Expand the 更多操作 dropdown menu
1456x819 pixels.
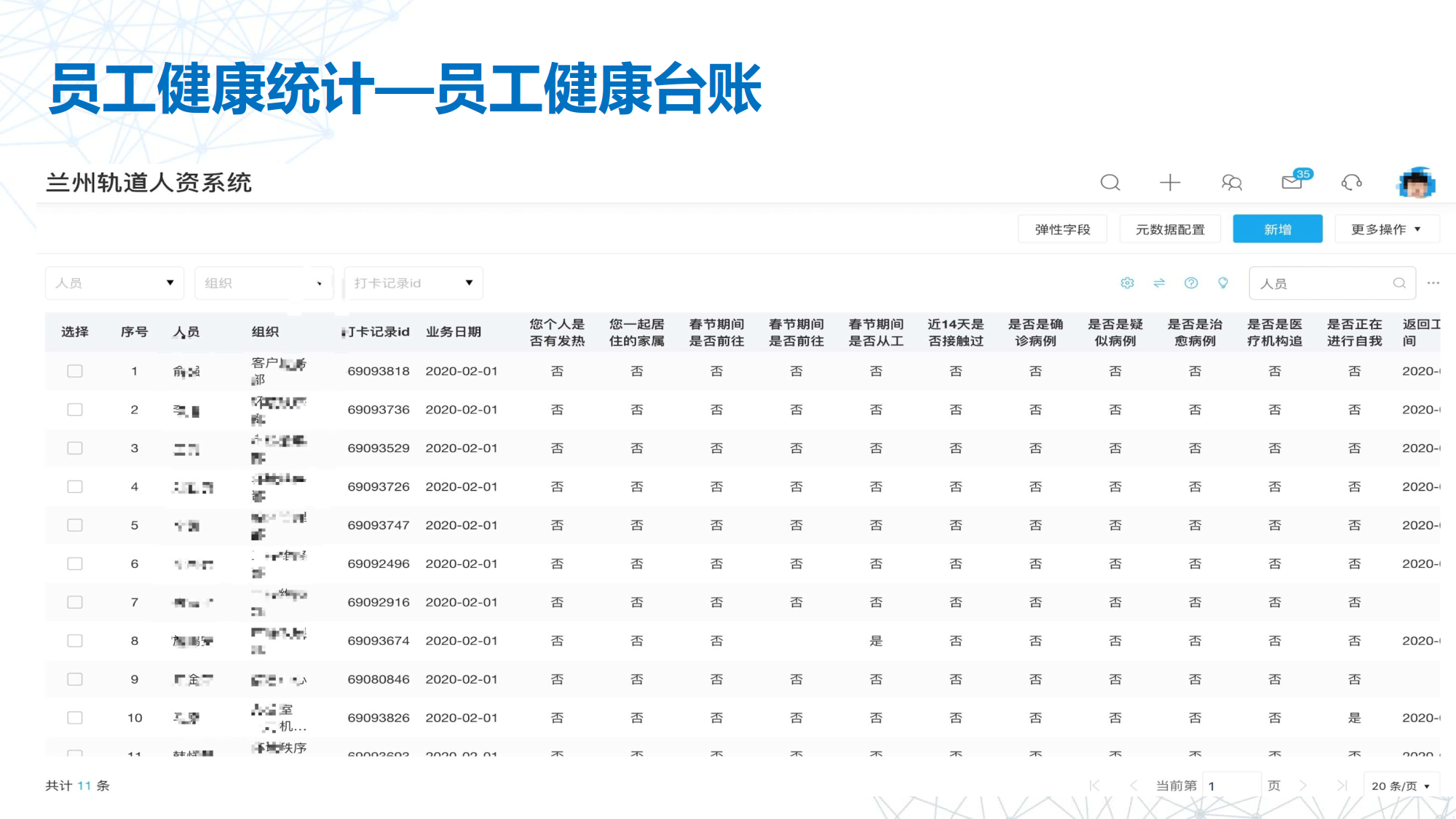tap(1386, 229)
